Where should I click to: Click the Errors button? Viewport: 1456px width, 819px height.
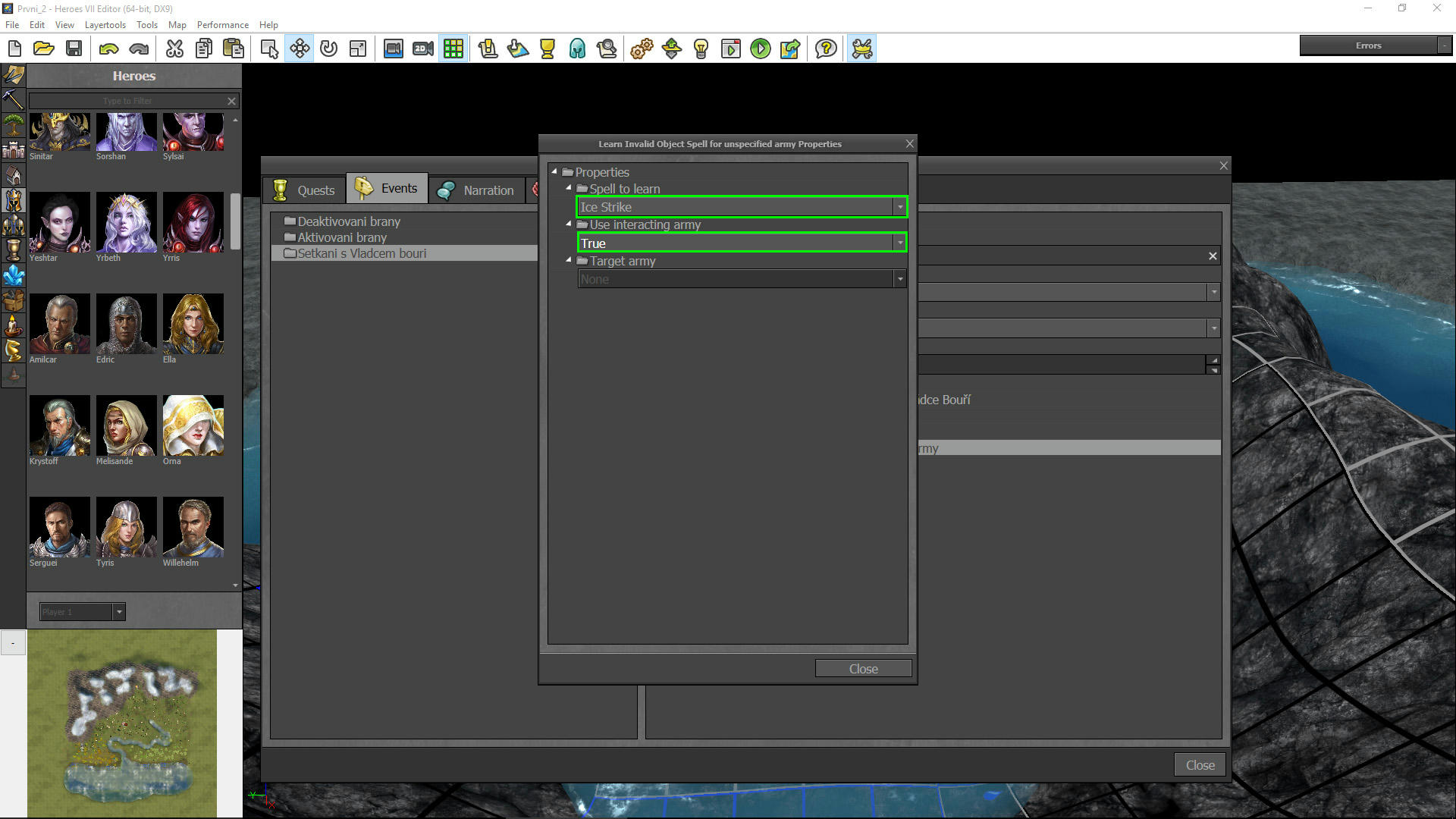pos(1368,45)
